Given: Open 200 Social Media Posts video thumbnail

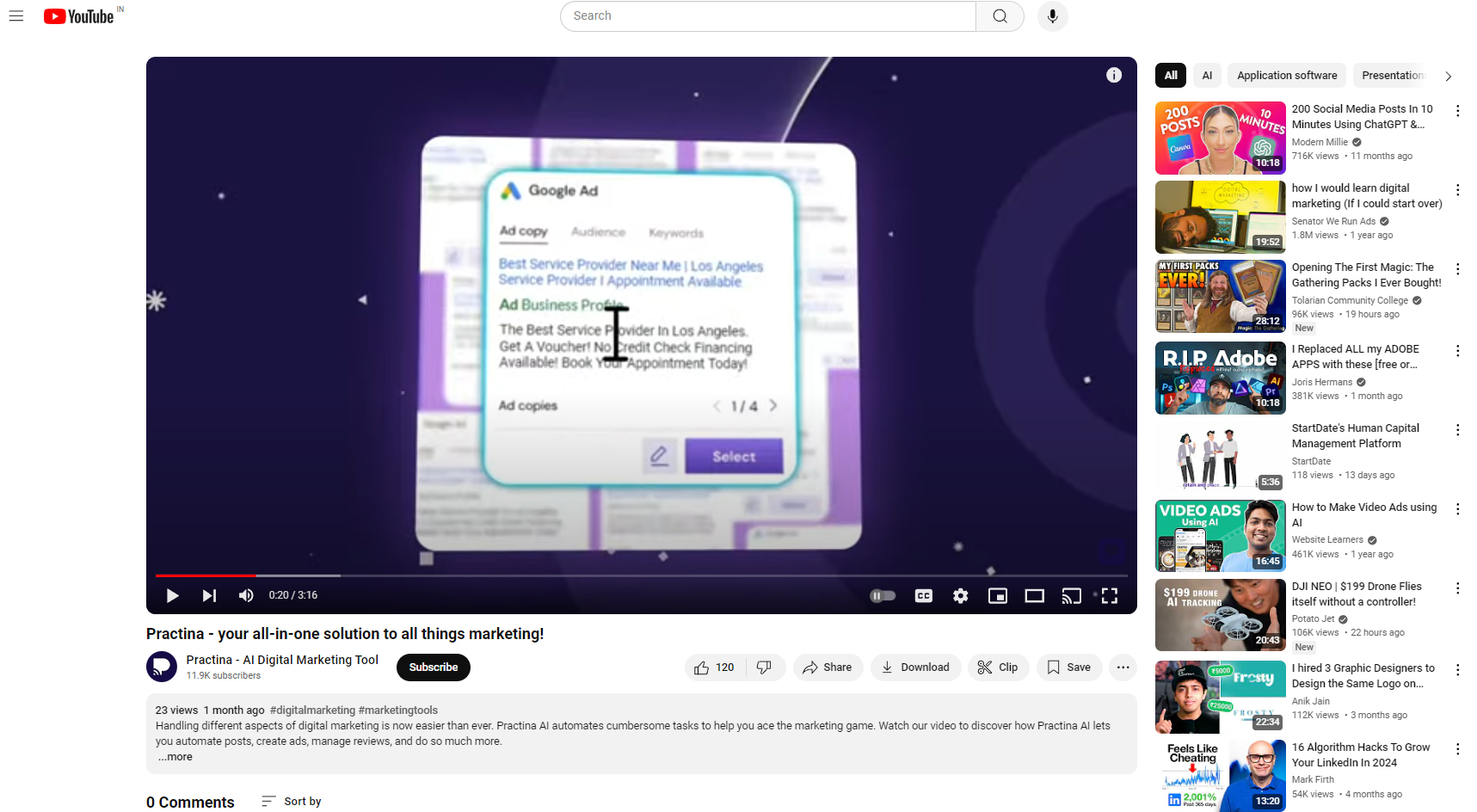Looking at the screenshot, I should click(1221, 138).
